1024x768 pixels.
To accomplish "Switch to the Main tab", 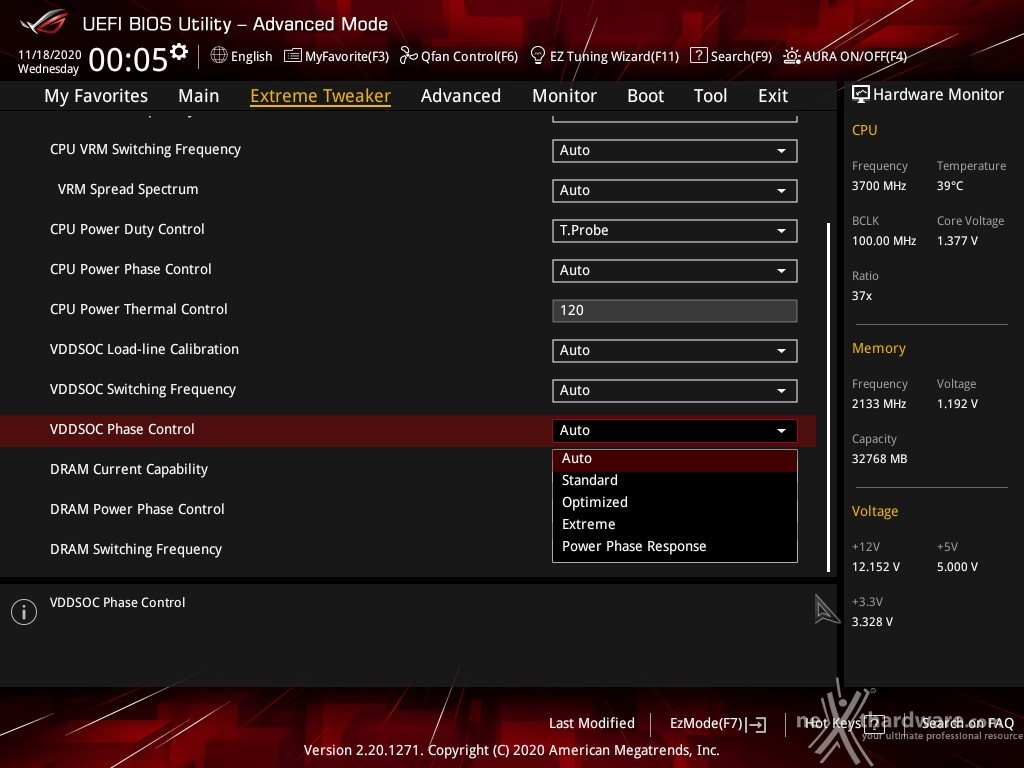I will click(x=199, y=96).
